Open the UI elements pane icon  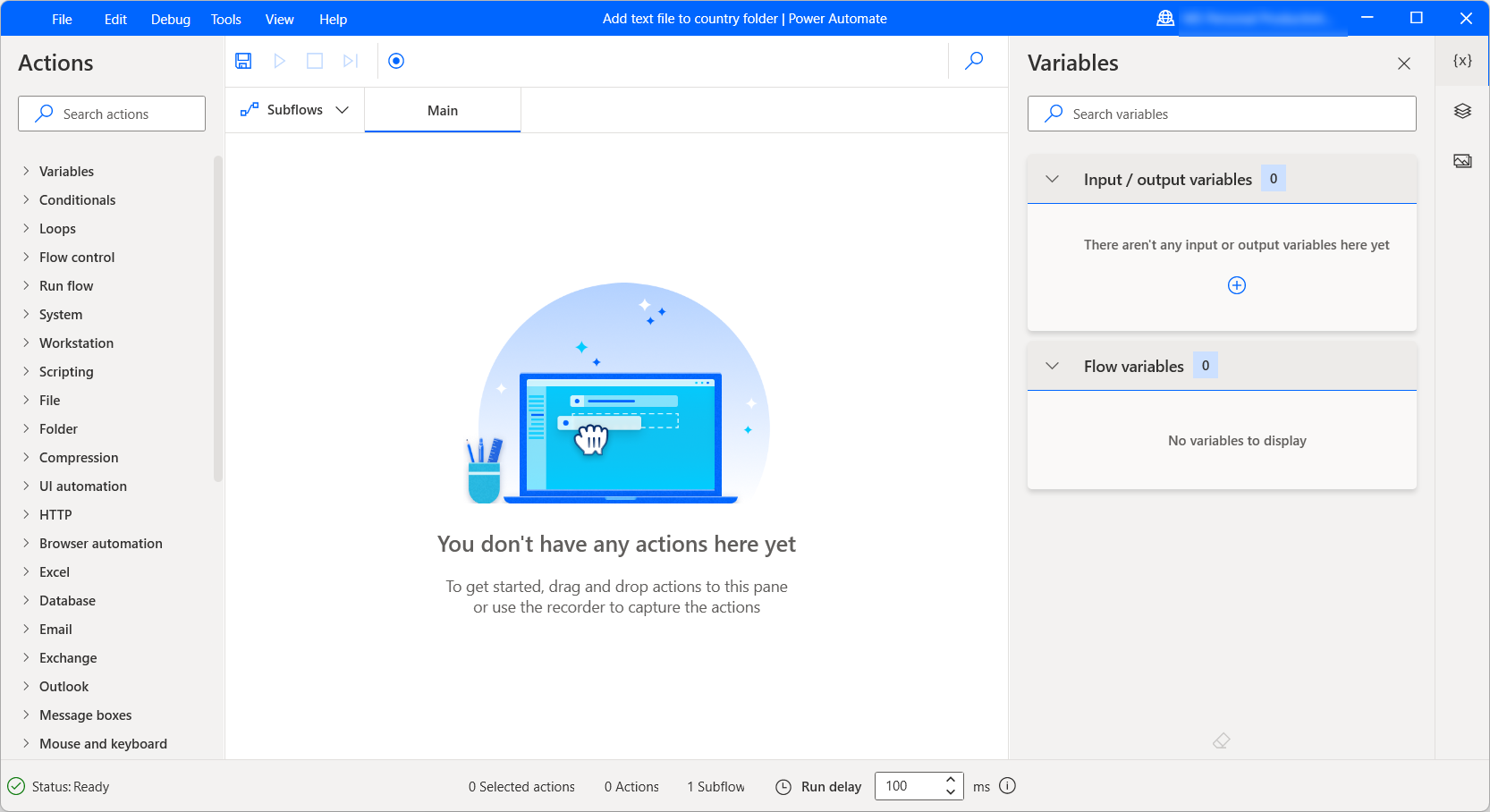(x=1461, y=111)
